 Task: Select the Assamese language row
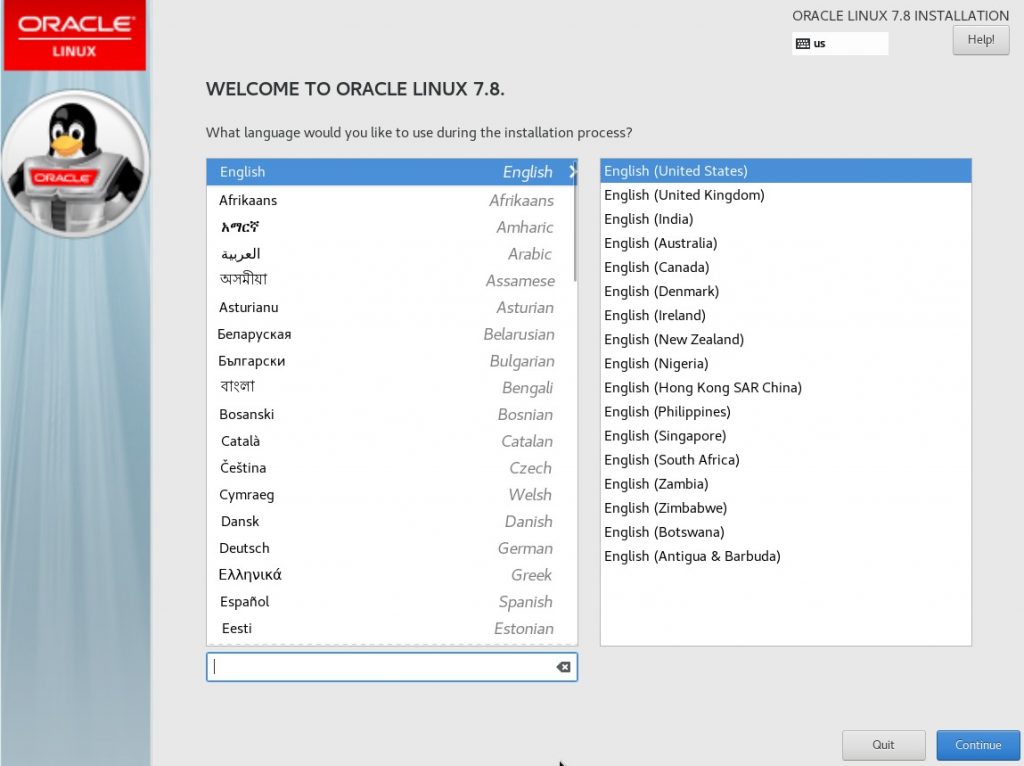tap(392, 280)
